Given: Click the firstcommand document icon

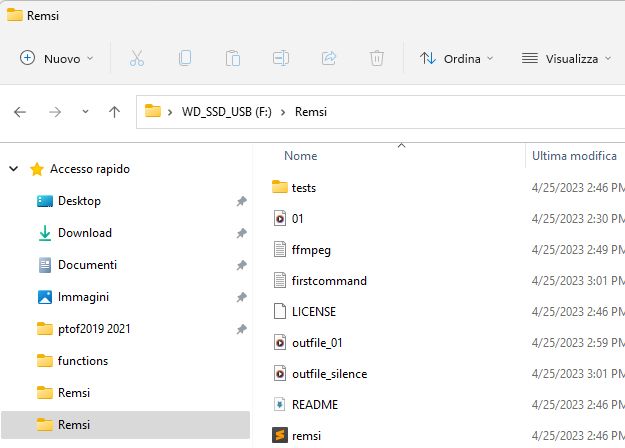Looking at the screenshot, I should [280, 281].
